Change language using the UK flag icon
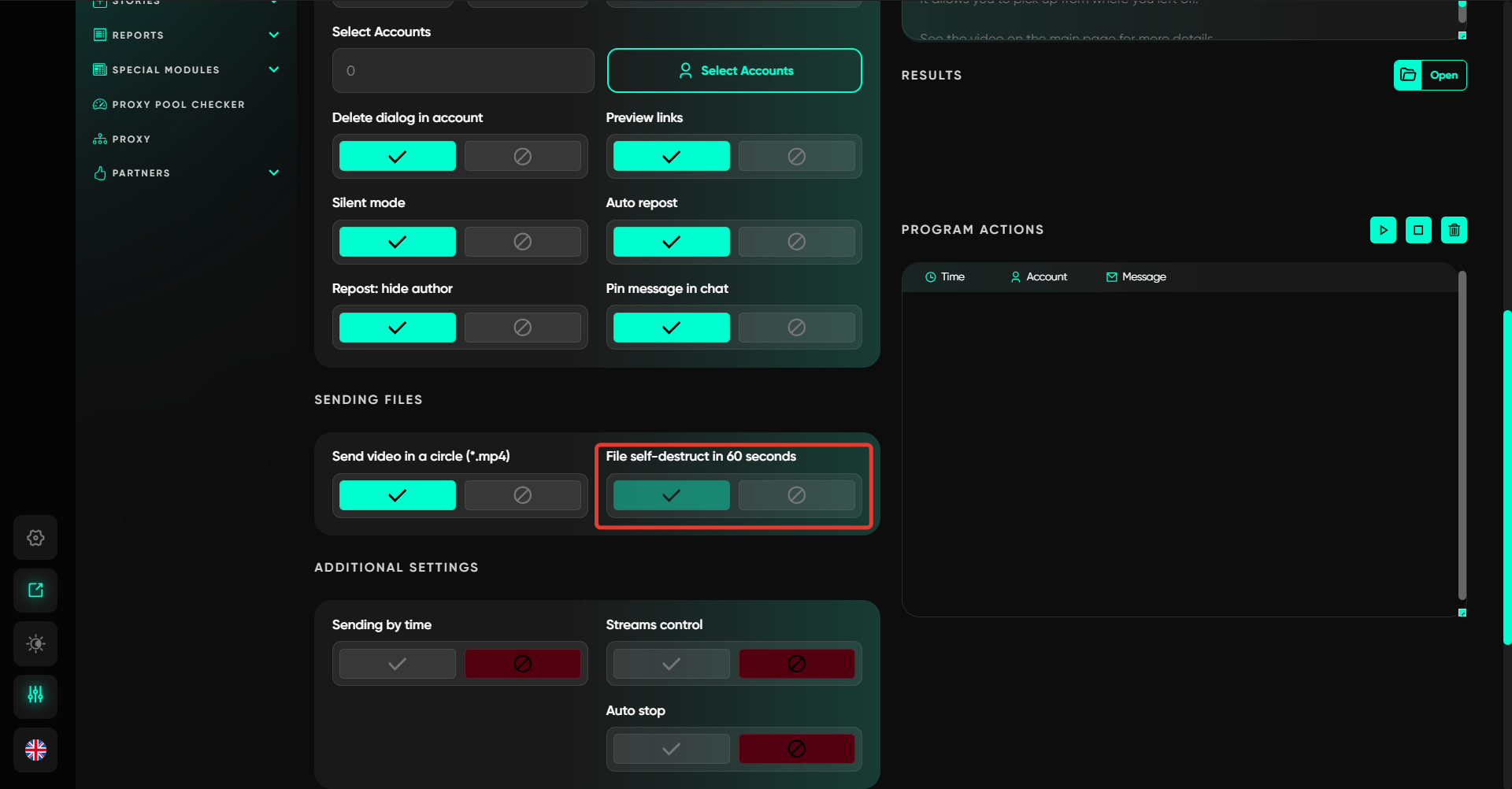1512x789 pixels. tap(35, 750)
